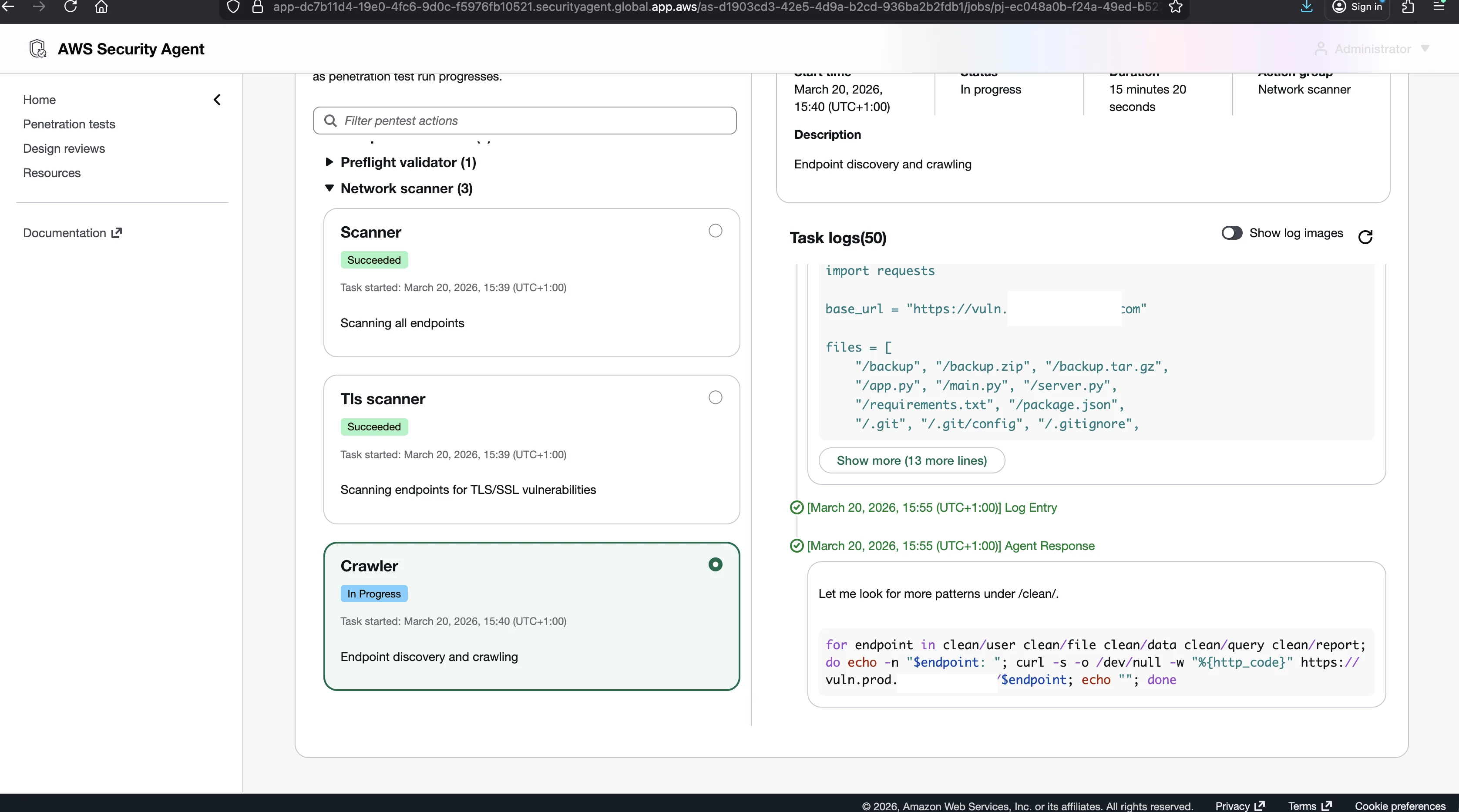The image size is (1459, 812).
Task: Collapse the side navigation chevron
Action: tap(217, 100)
